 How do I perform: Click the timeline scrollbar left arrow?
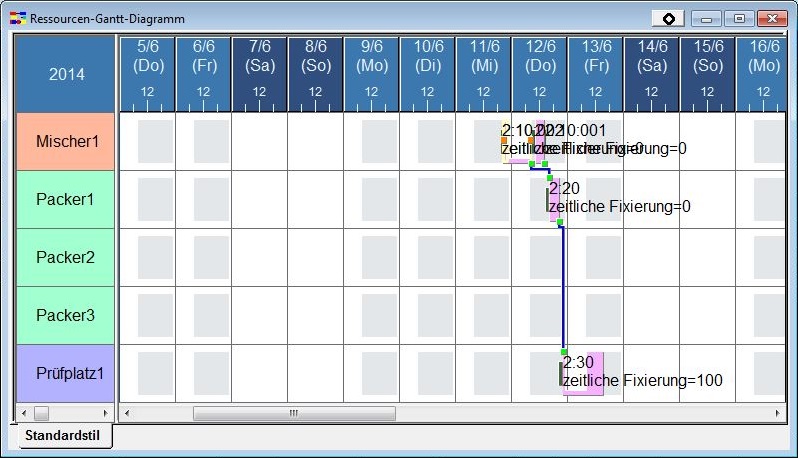point(127,413)
